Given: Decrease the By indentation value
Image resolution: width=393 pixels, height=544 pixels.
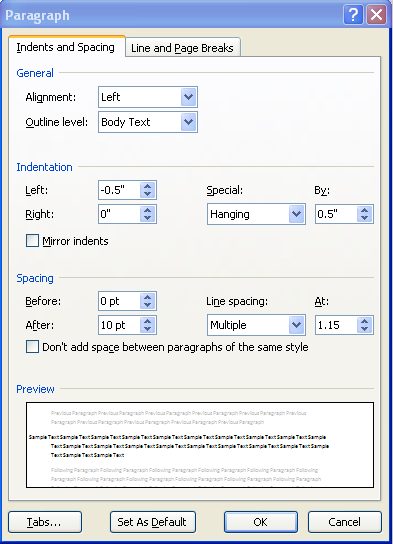Looking at the screenshot, I should pyautogui.click(x=364, y=218).
